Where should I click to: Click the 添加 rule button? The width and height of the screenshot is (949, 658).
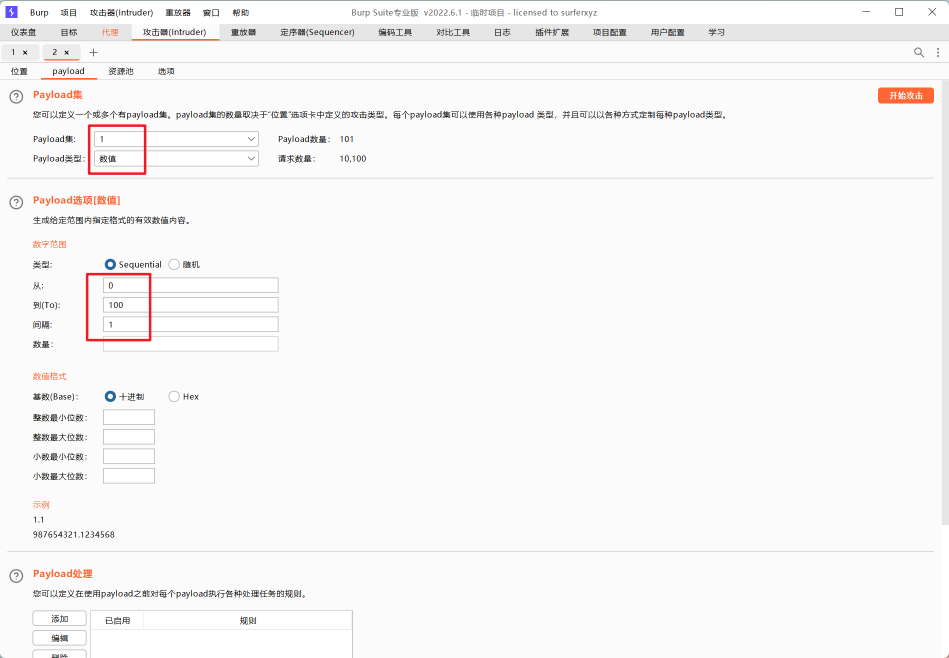[59, 619]
